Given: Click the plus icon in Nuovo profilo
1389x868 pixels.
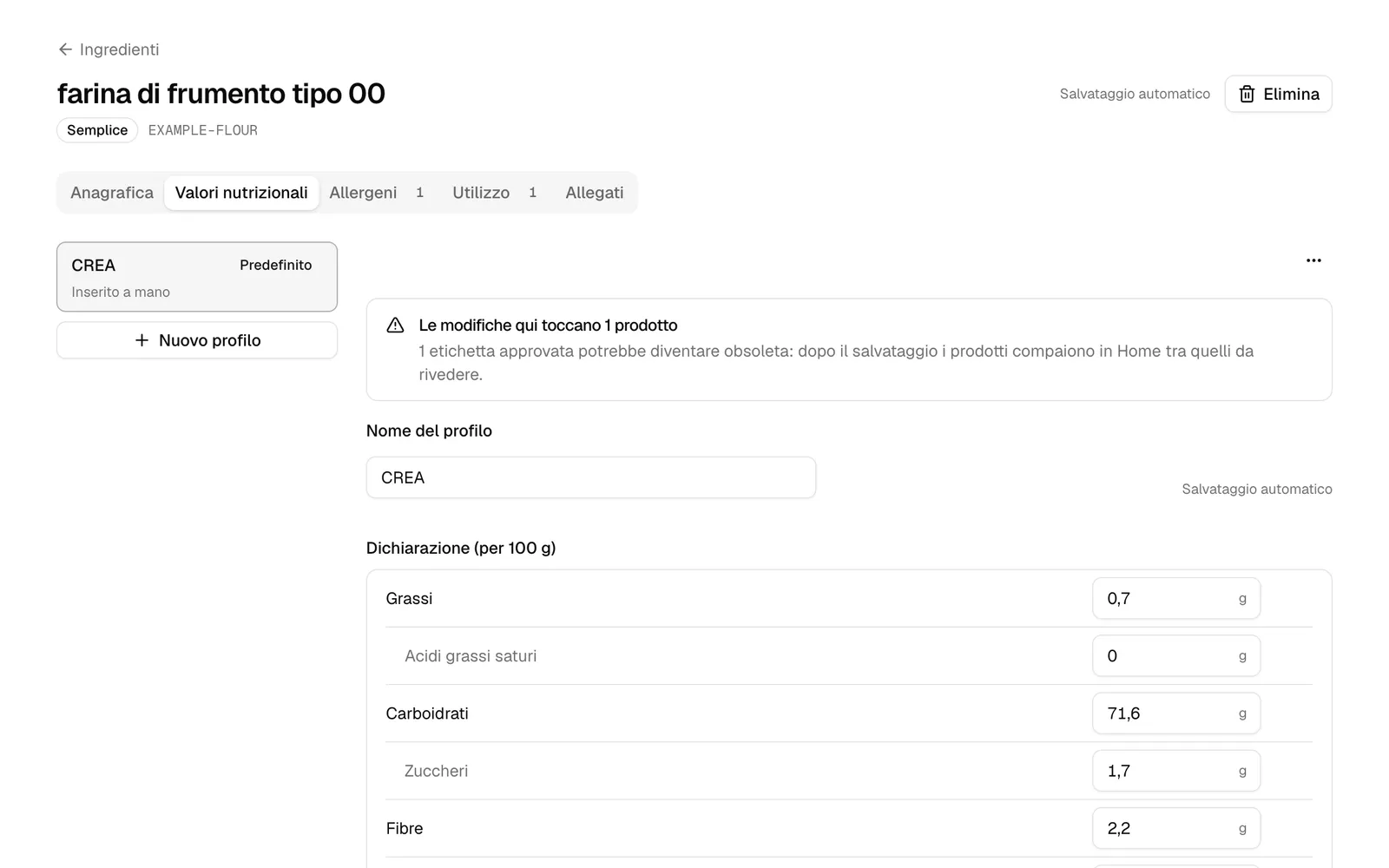Looking at the screenshot, I should point(142,340).
